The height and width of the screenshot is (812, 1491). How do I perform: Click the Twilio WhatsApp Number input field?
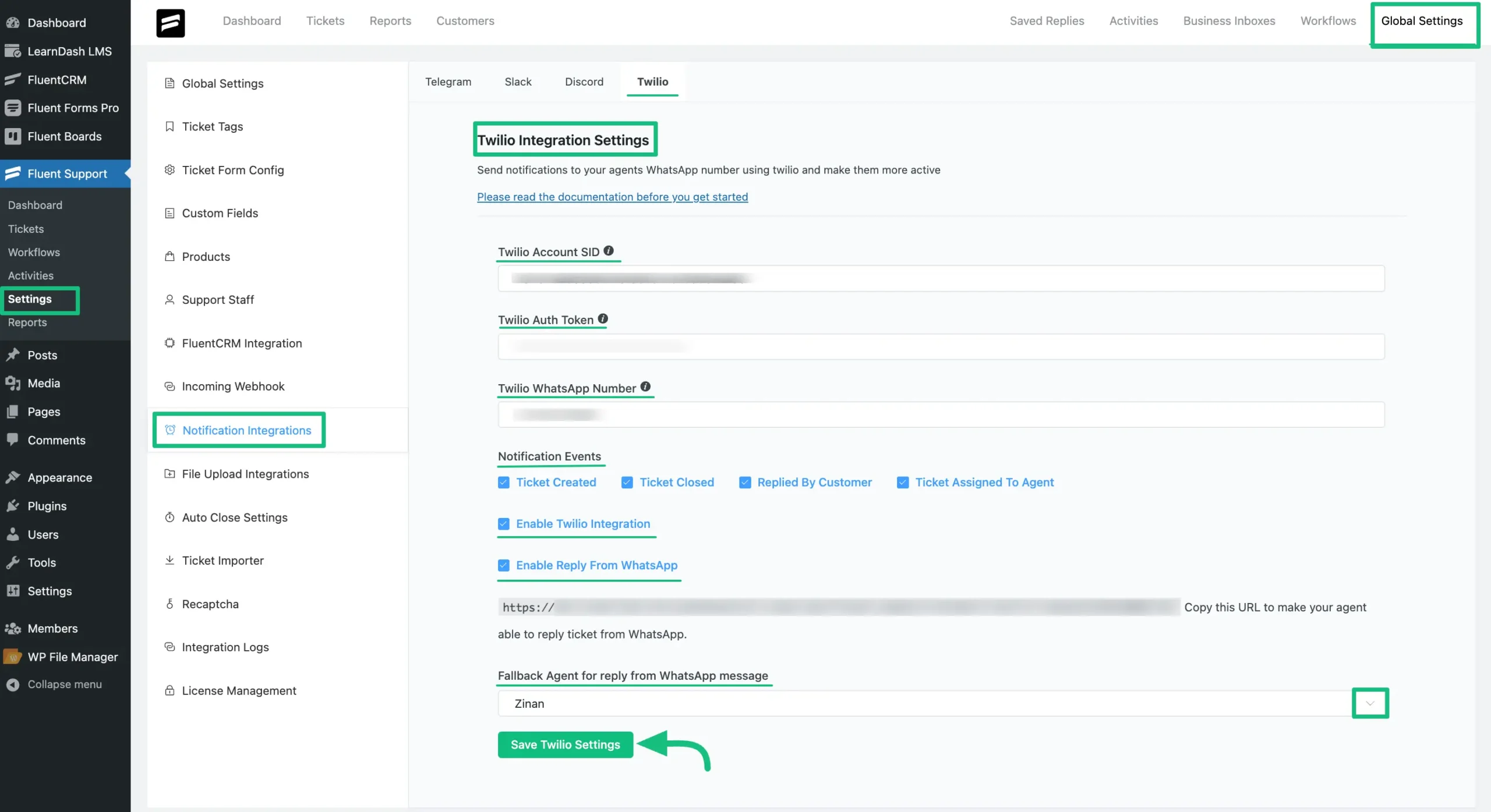(x=941, y=414)
